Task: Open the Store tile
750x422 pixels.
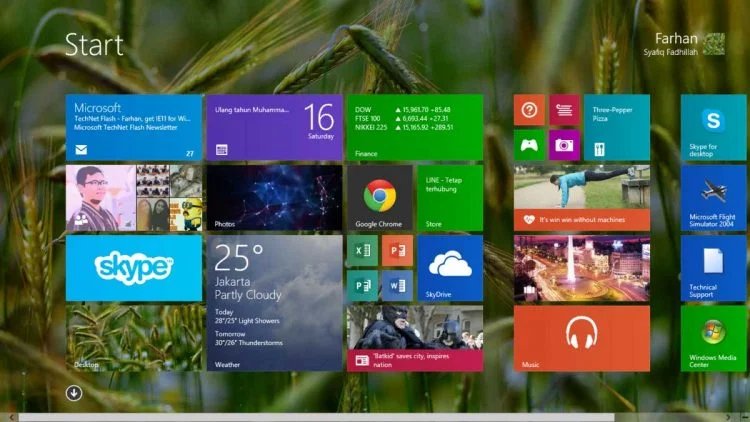Action: [450, 198]
